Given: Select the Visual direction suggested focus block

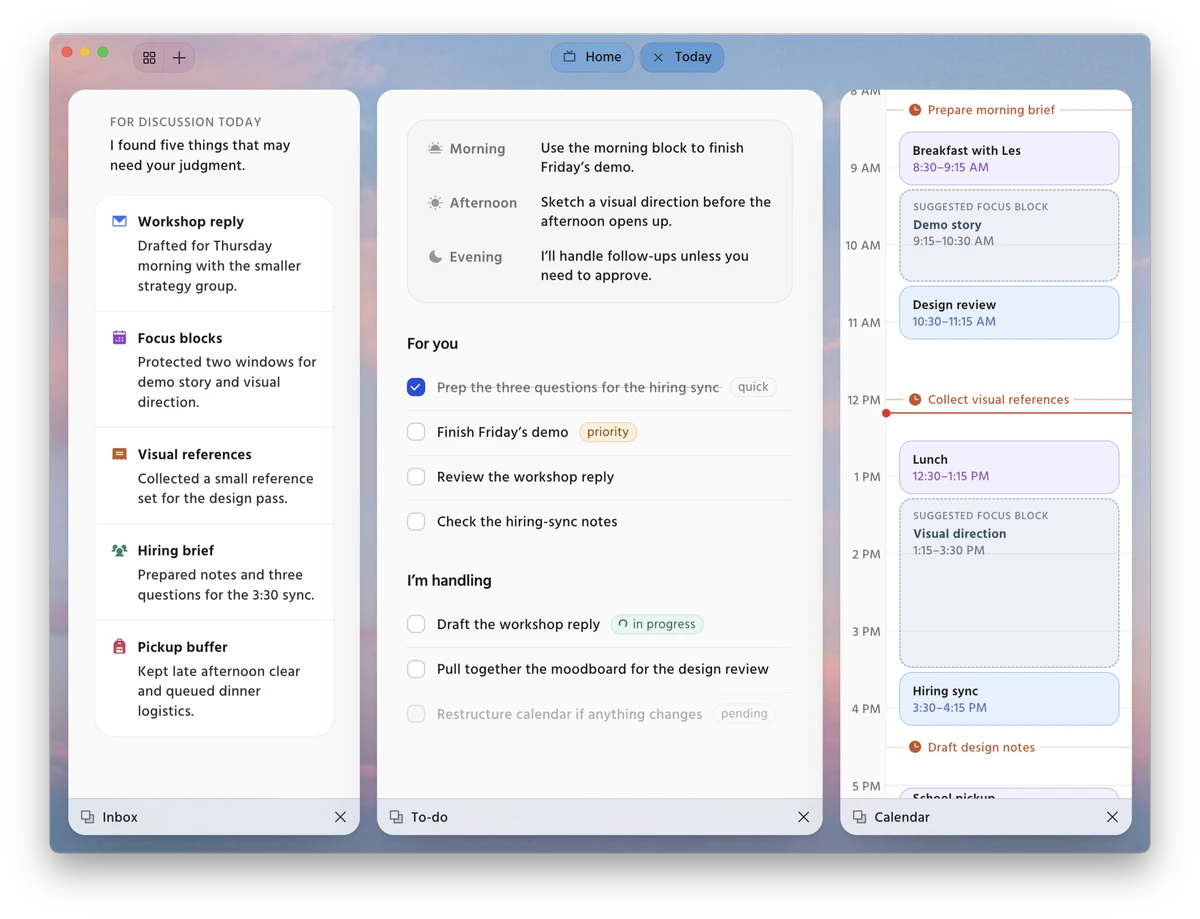Looking at the screenshot, I should tap(1009, 583).
